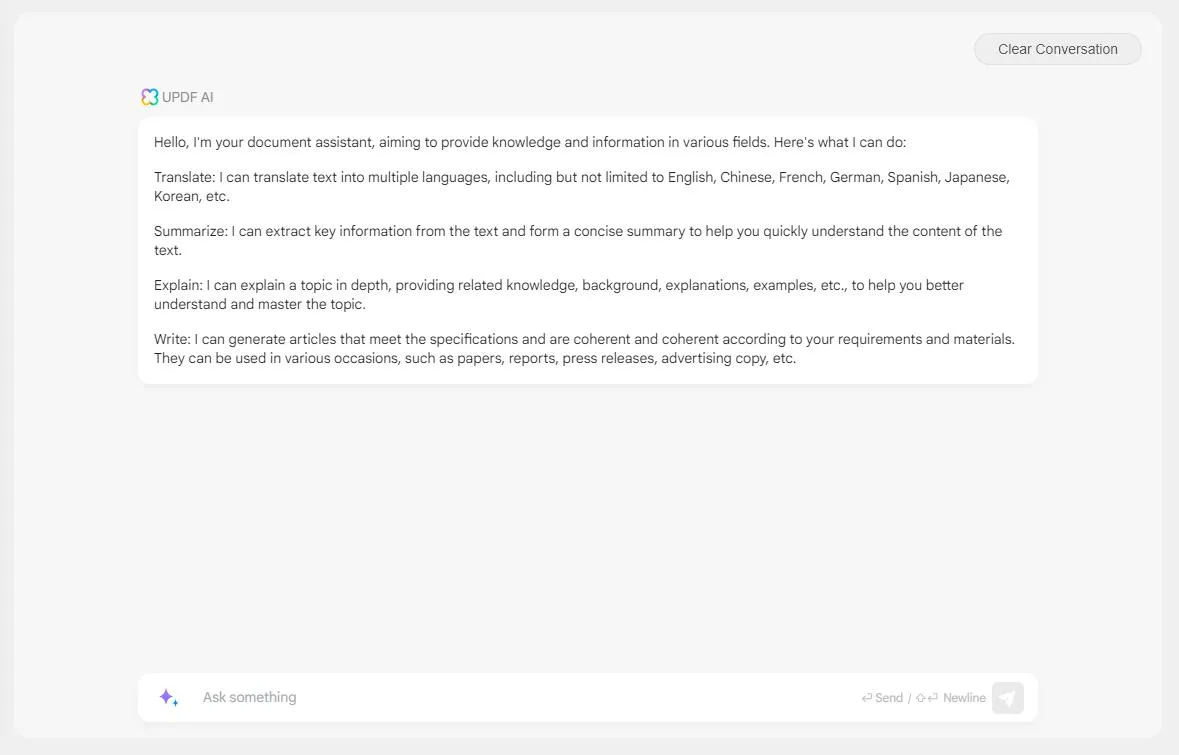Click the text 'Korean, etc.' in message
The height and width of the screenshot is (755, 1179).
(192, 196)
